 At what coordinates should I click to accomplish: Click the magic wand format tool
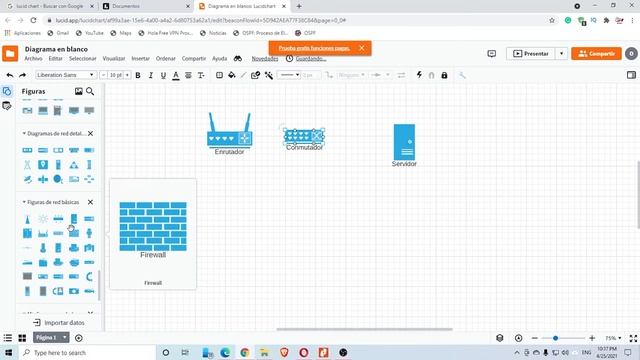pyautogui.click(x=269, y=75)
